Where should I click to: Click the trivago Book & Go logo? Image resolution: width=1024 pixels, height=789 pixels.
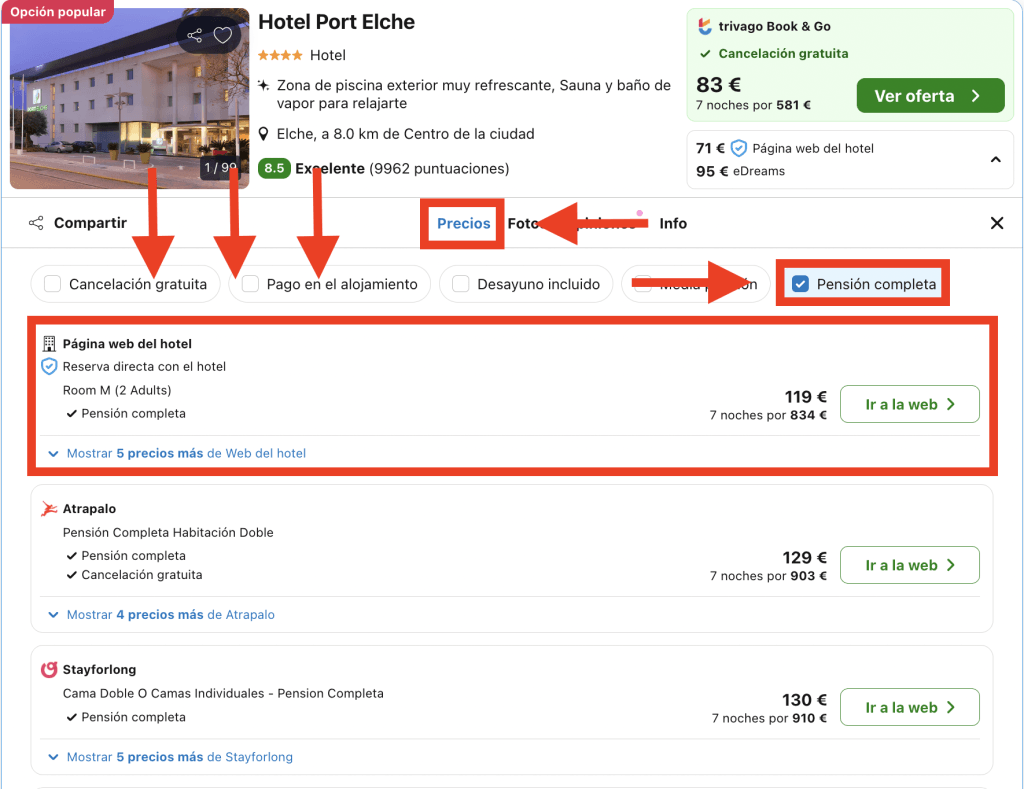point(705,27)
